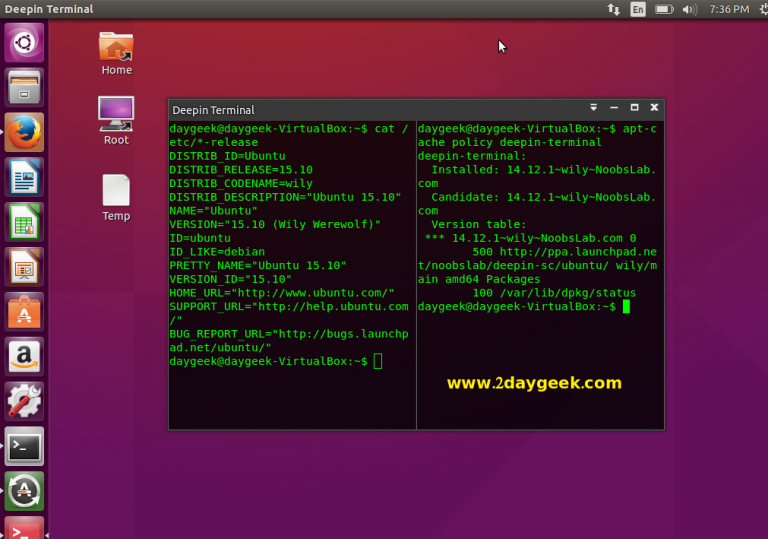Open LibreOffice Impress from the launcher
The height and width of the screenshot is (539, 768).
pos(24,267)
